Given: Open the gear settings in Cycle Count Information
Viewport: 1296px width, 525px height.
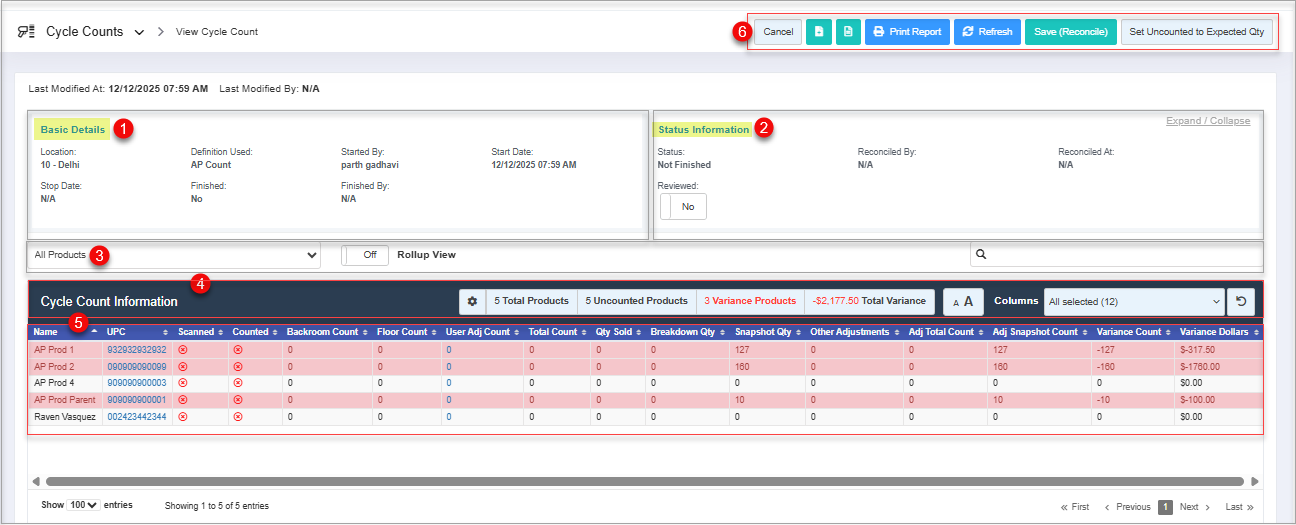Looking at the screenshot, I should tap(472, 301).
